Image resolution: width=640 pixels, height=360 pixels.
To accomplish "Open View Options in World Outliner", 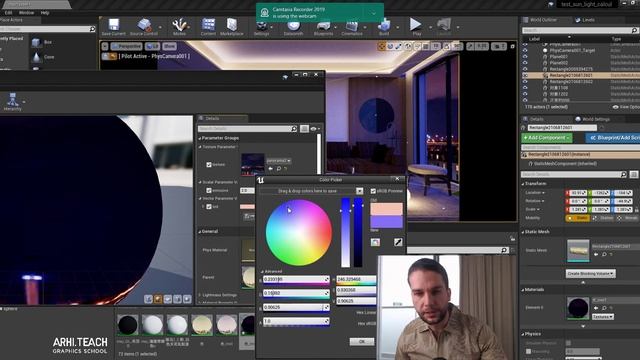I will coord(626,107).
